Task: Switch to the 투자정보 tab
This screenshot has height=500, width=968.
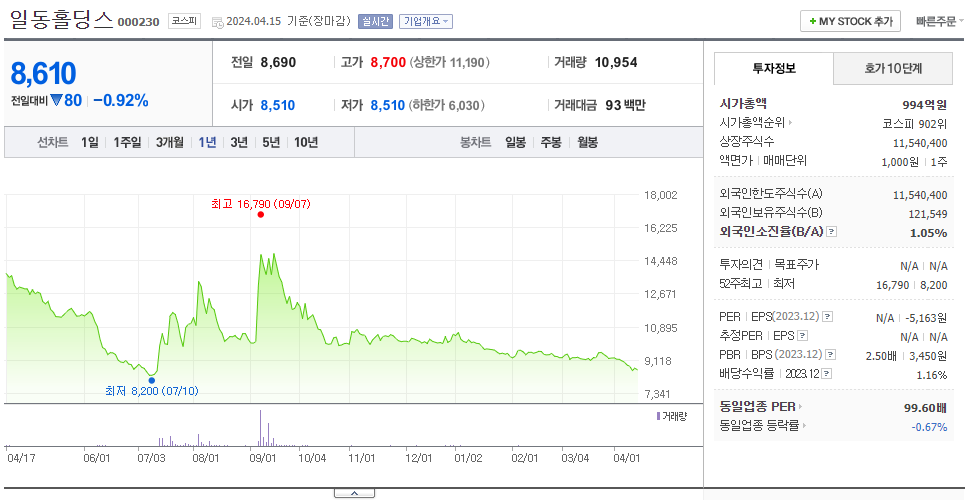Action: pyautogui.click(x=774, y=69)
